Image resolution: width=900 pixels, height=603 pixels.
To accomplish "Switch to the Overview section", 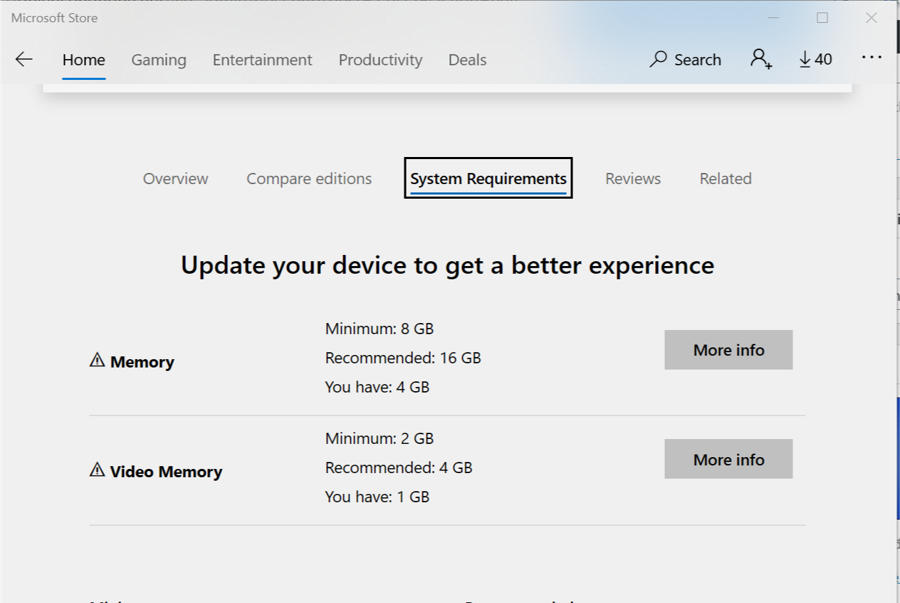I will pyautogui.click(x=176, y=179).
